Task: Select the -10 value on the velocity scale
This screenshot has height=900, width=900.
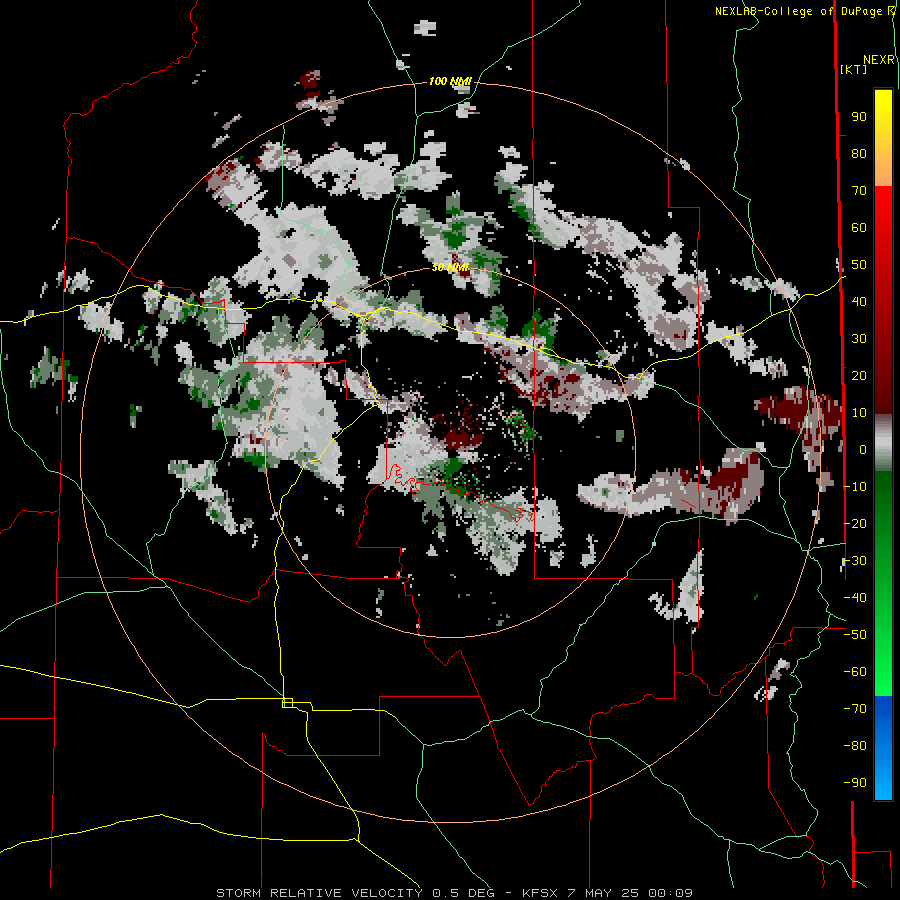Action: 855,487
